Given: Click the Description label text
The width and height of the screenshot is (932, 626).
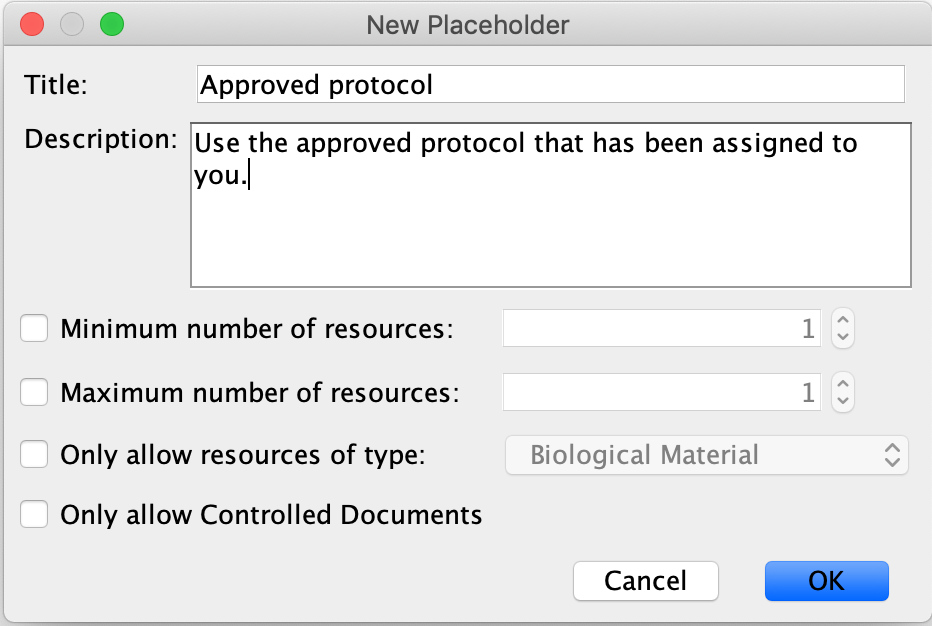Looking at the screenshot, I should coord(100,139).
